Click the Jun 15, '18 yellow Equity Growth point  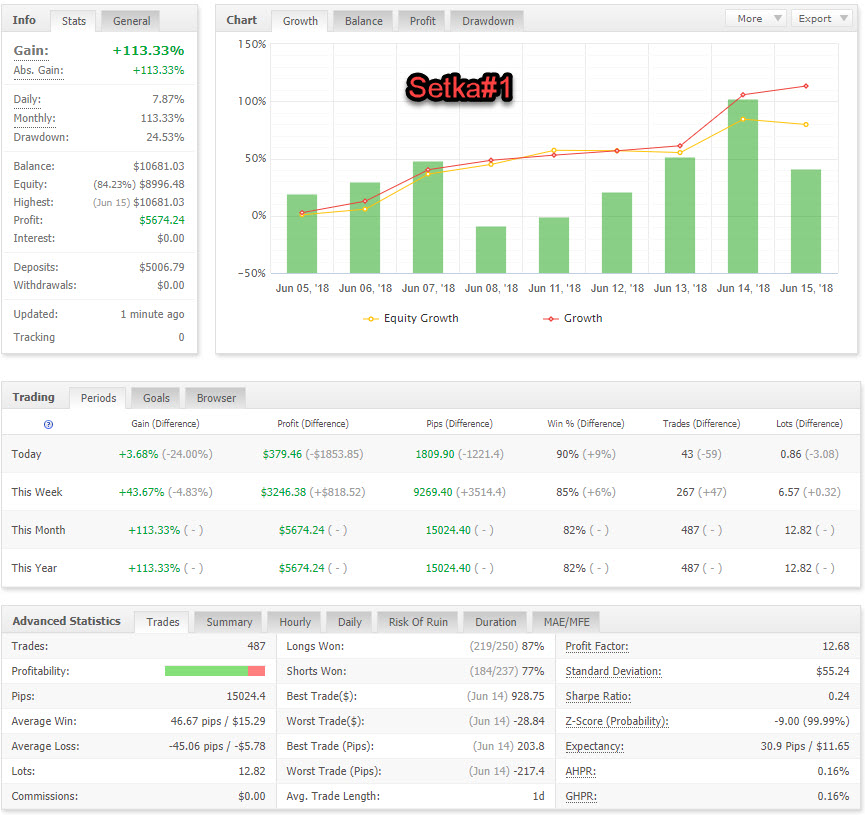coord(806,125)
